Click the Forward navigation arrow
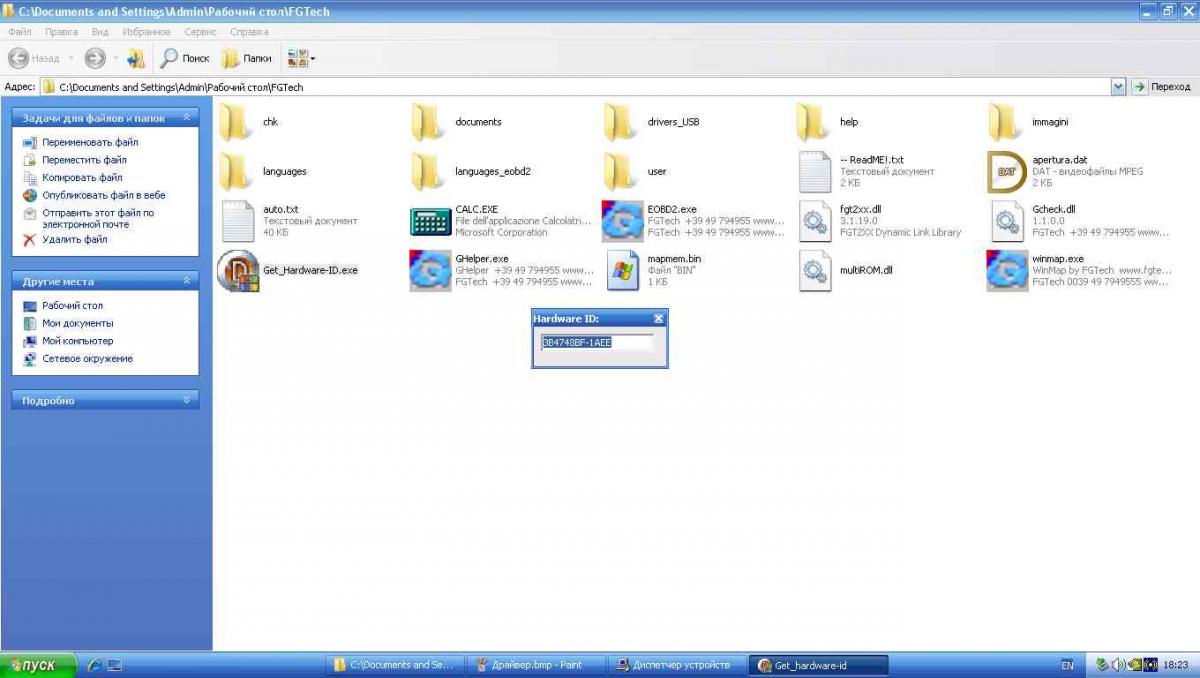 point(95,59)
